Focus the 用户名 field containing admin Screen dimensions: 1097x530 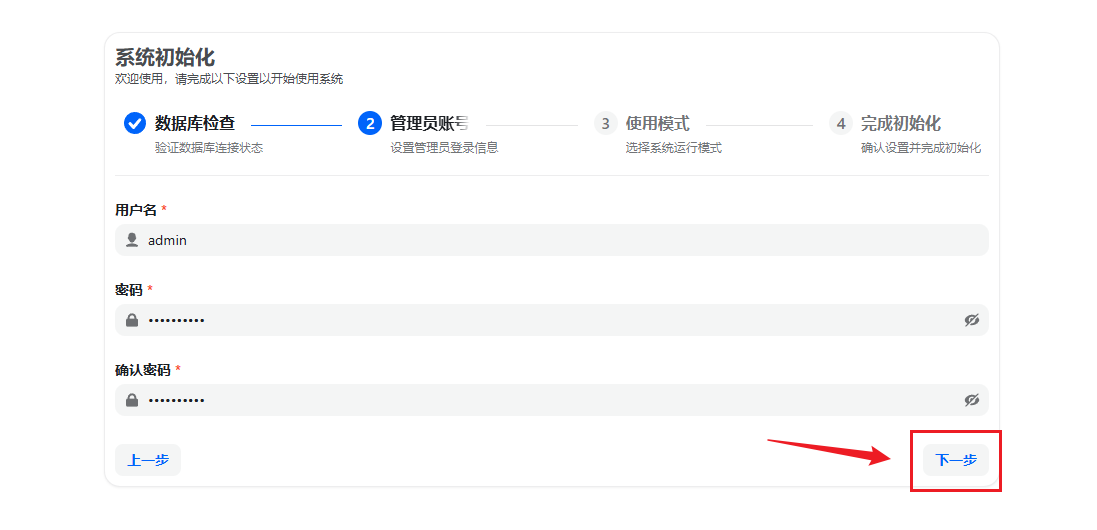click(x=550, y=240)
